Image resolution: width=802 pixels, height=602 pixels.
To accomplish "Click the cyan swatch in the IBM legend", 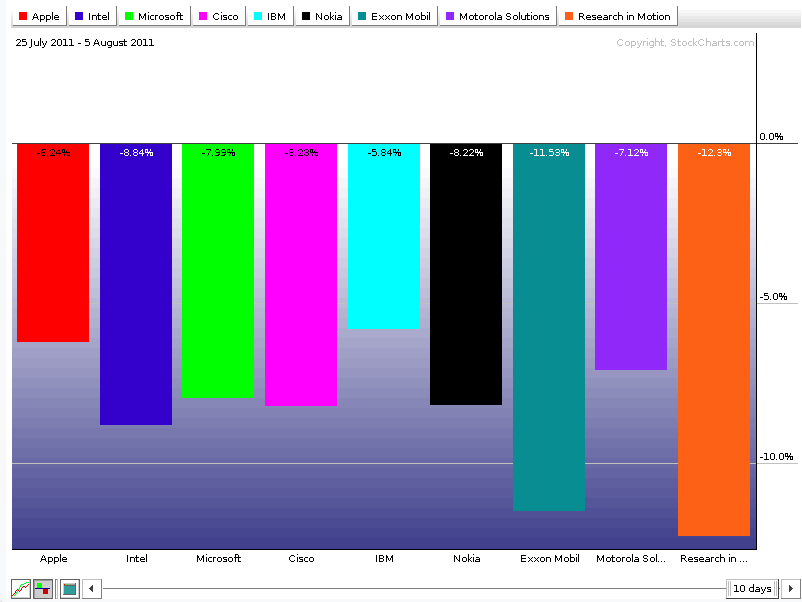I will (258, 16).
